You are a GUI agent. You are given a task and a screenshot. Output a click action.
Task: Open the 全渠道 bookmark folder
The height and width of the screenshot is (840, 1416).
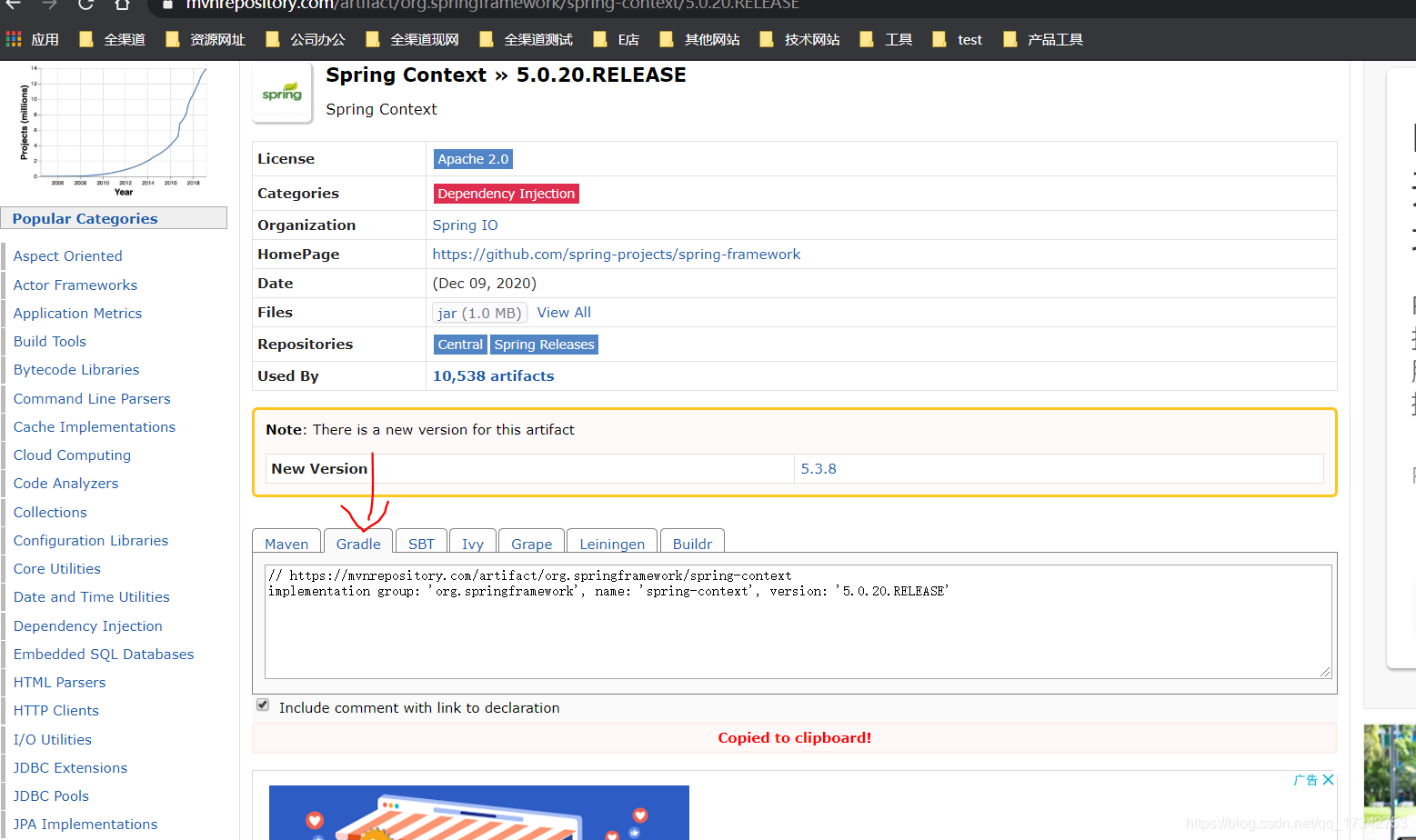(113, 39)
